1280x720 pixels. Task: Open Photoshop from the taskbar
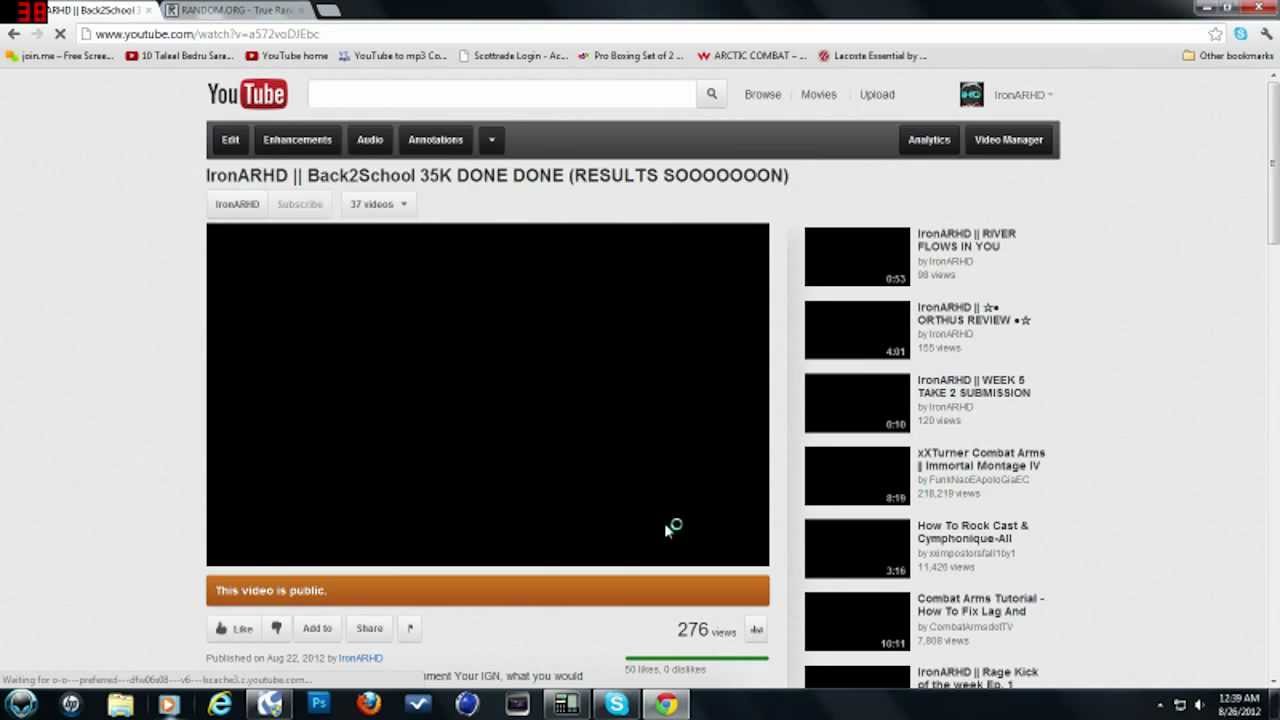coord(319,704)
